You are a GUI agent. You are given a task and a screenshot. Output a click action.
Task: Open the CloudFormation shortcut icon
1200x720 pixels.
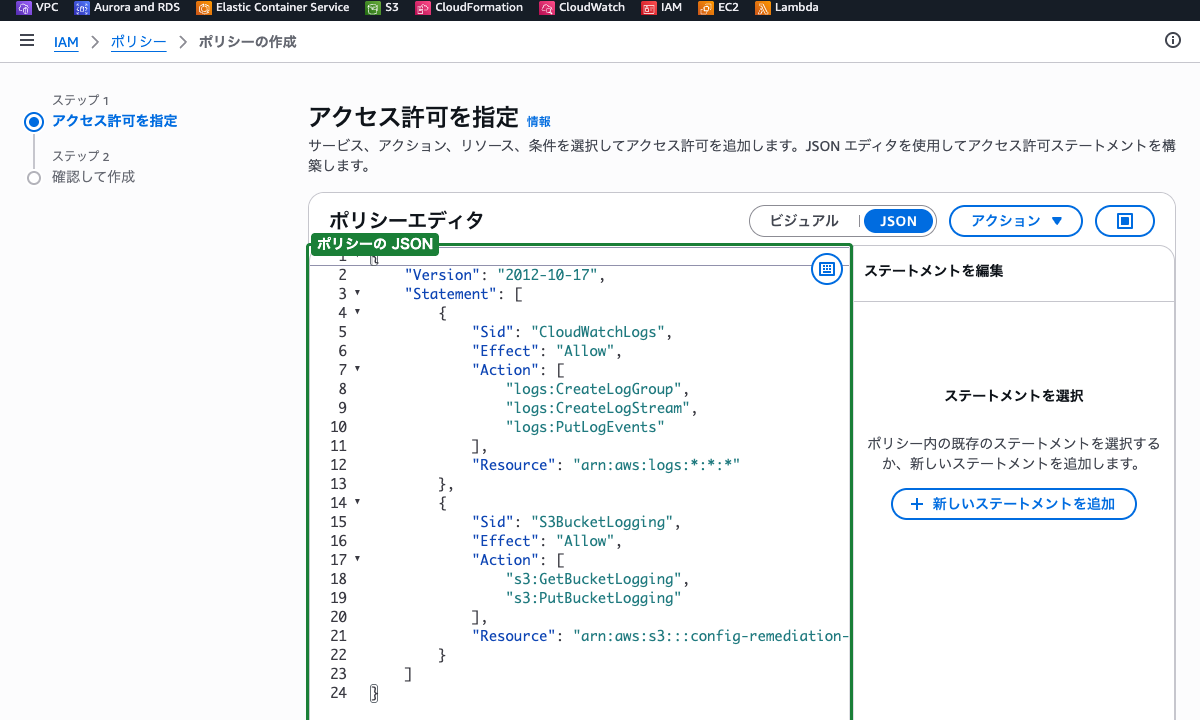tap(423, 8)
